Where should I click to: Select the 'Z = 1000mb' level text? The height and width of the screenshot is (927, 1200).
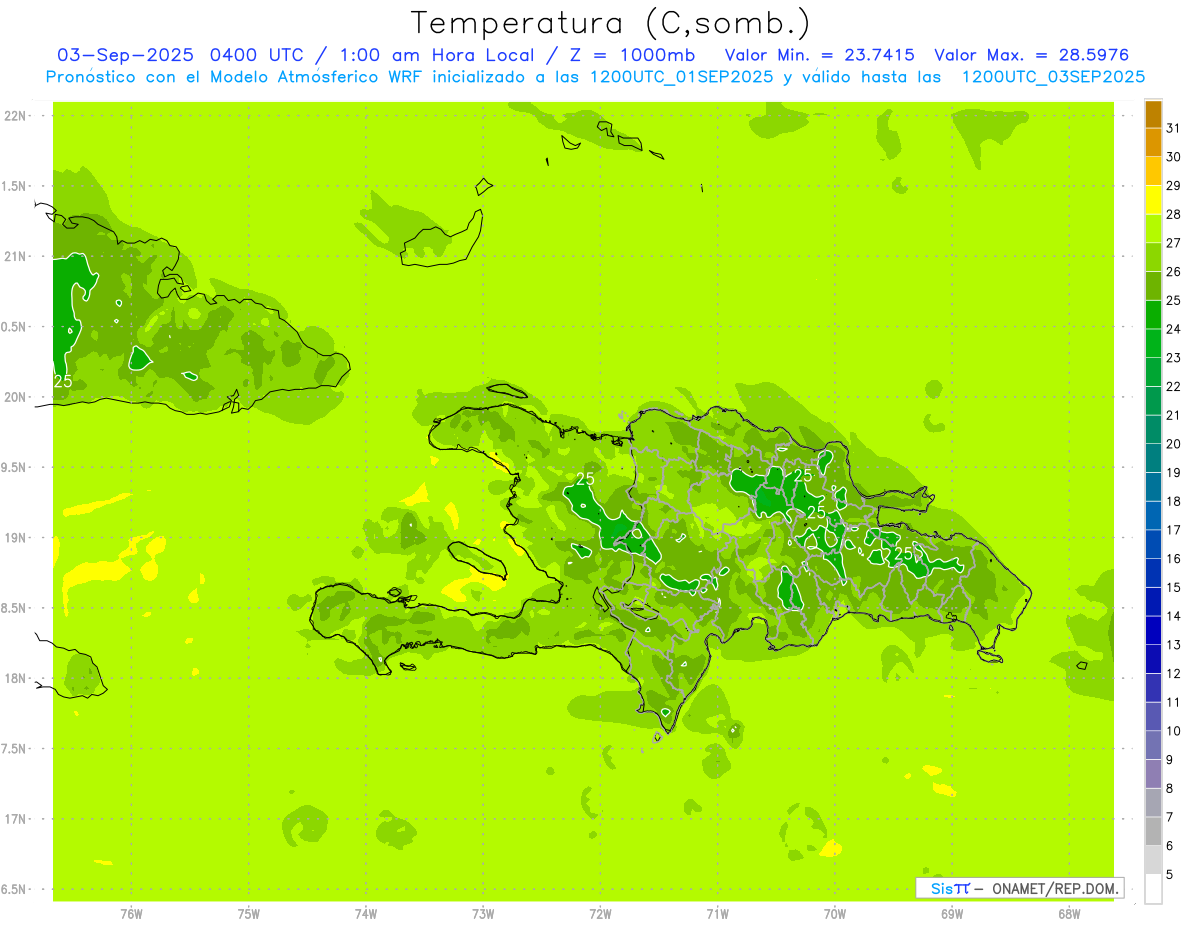pyautogui.click(x=632, y=56)
